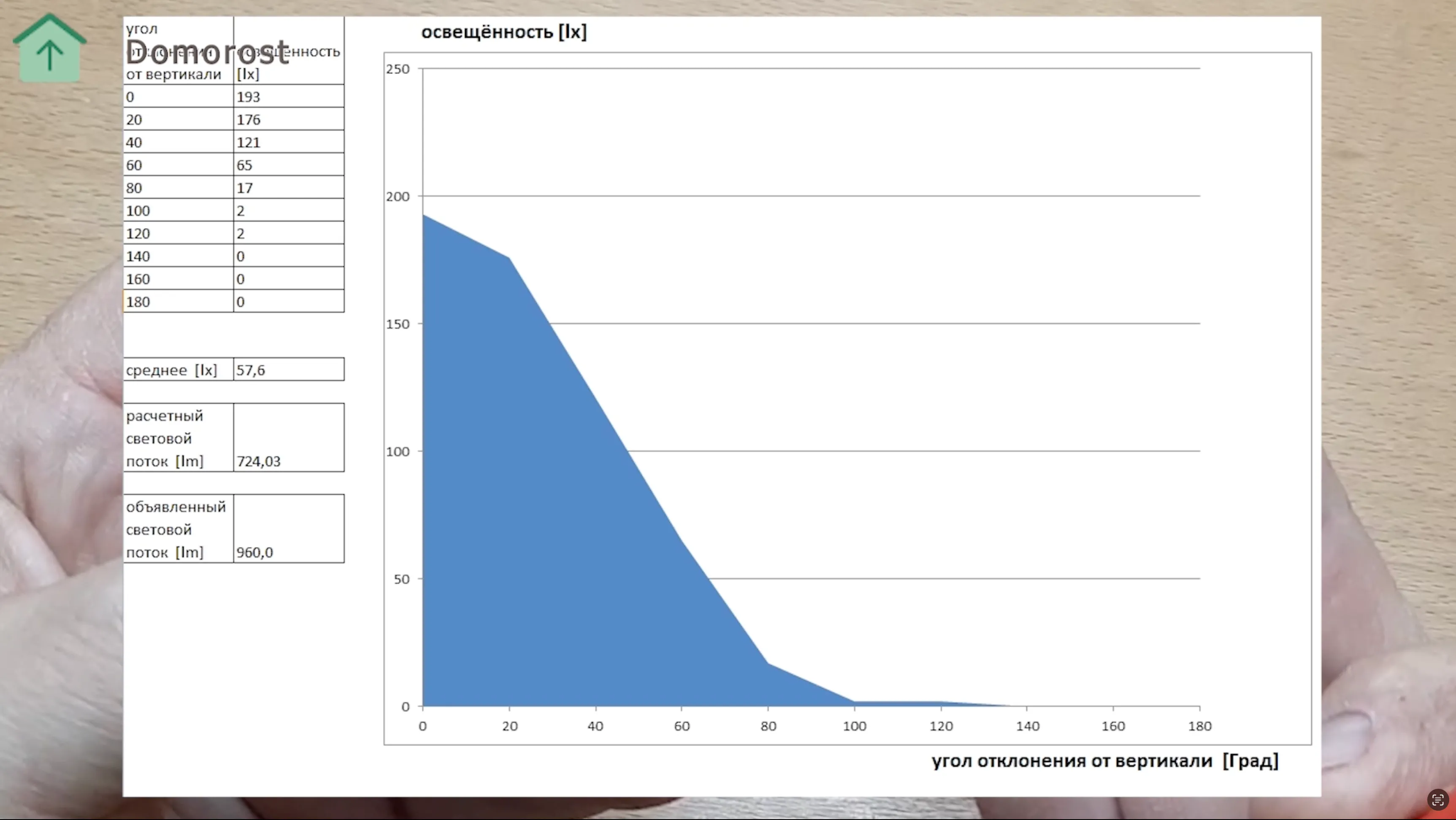Screen dimensions: 1456x820
Task: Click the 180 tick on horizontal axis
Action: (x=1199, y=726)
